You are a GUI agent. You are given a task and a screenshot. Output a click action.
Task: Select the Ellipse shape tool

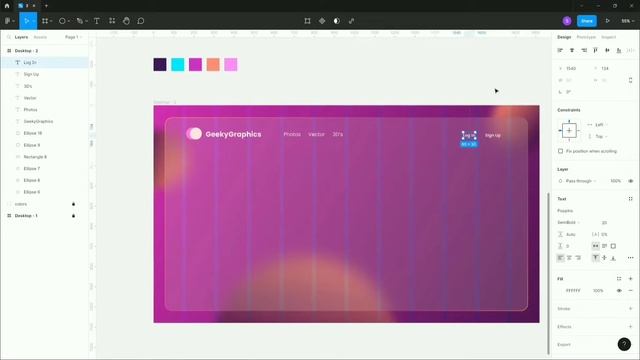click(x=63, y=21)
